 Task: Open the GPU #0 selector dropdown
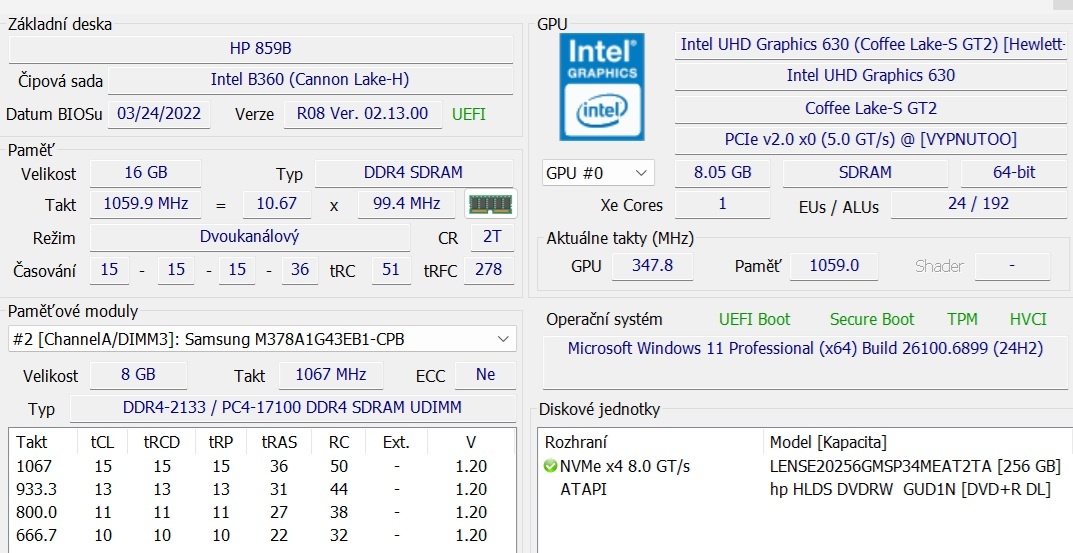(598, 173)
